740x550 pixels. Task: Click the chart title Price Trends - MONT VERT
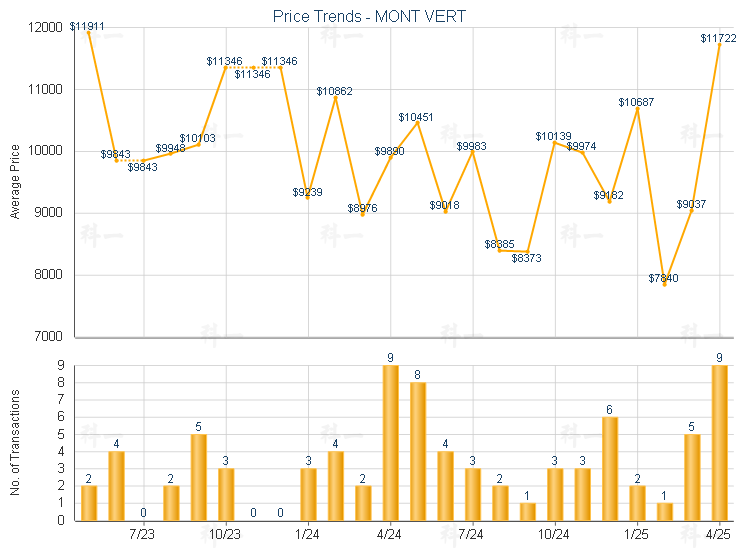pos(369,17)
